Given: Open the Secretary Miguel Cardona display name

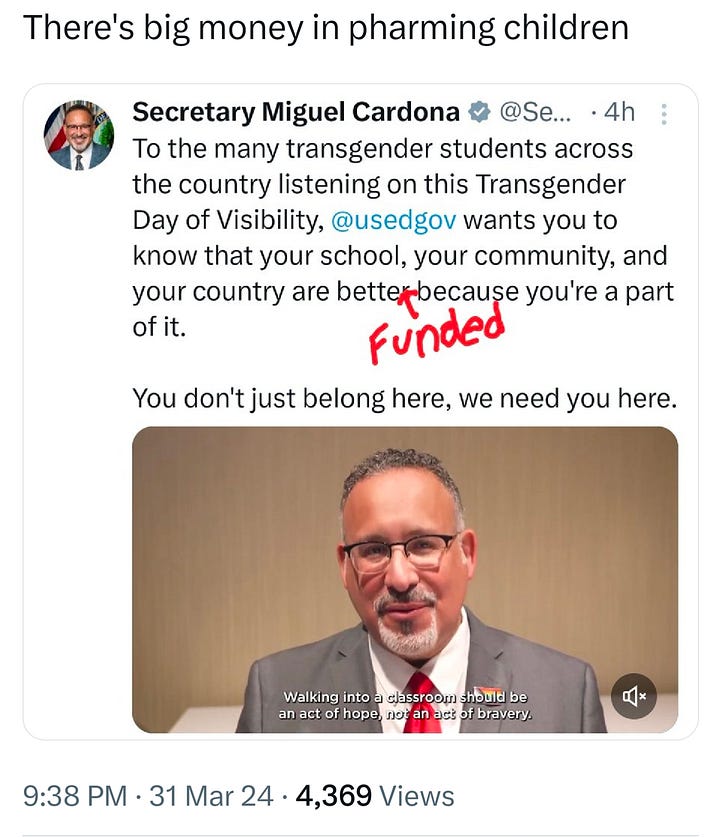Looking at the screenshot, I should (296, 112).
